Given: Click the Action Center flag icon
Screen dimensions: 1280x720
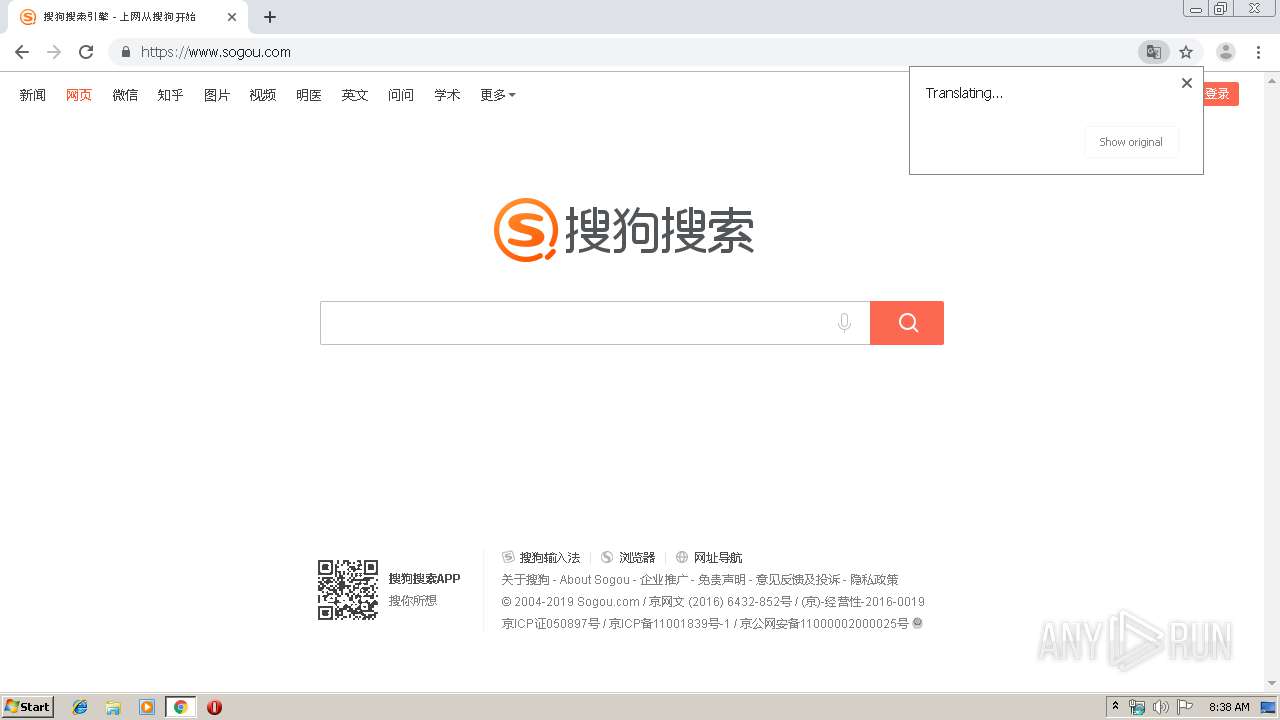Looking at the screenshot, I should (1185, 707).
